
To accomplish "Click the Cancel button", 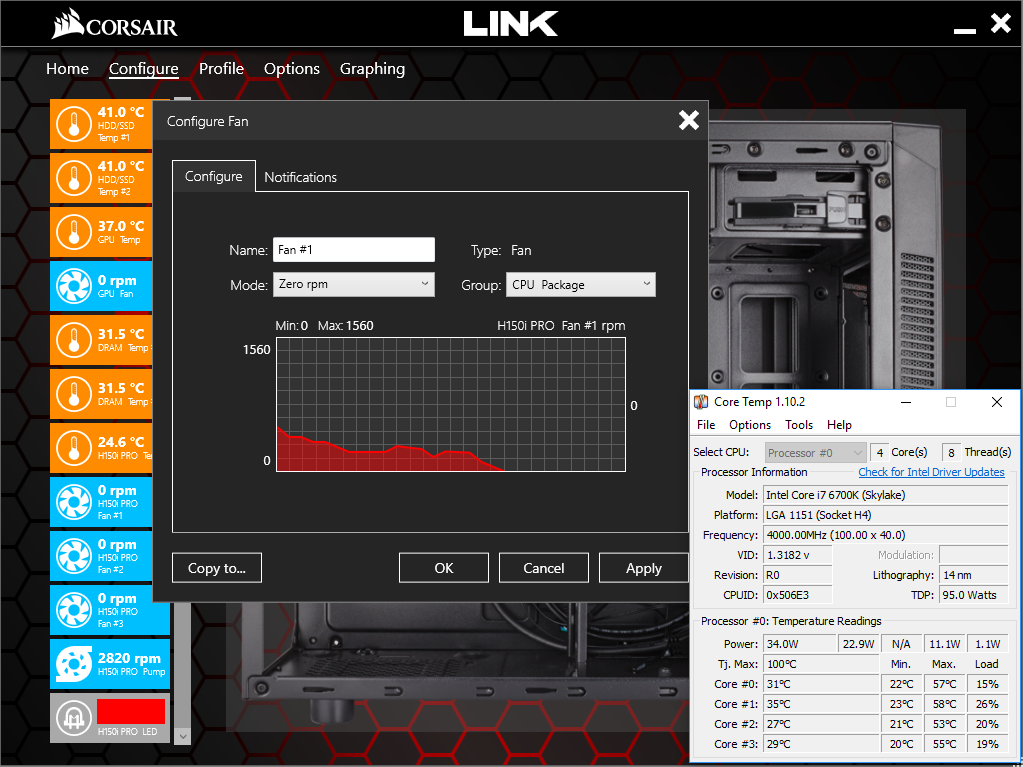I will pyautogui.click(x=543, y=567).
